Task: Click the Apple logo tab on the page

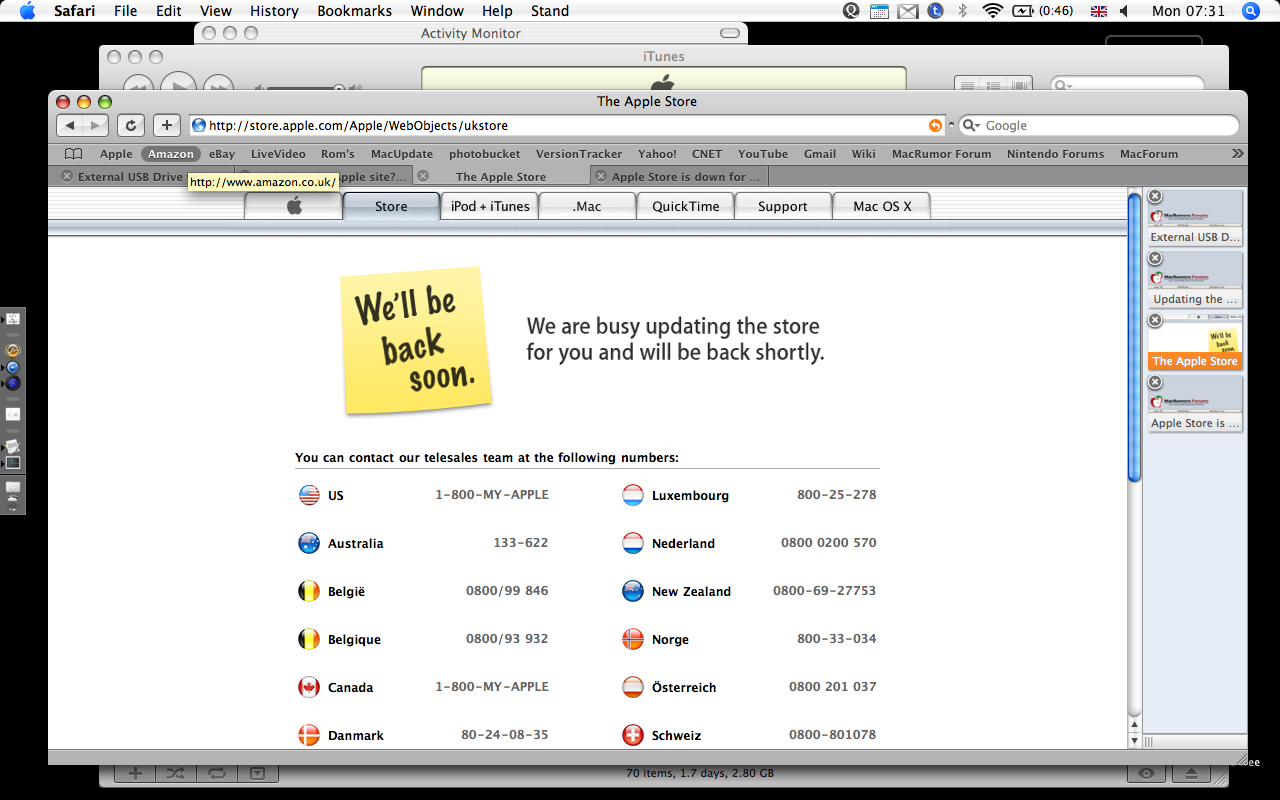Action: point(294,206)
